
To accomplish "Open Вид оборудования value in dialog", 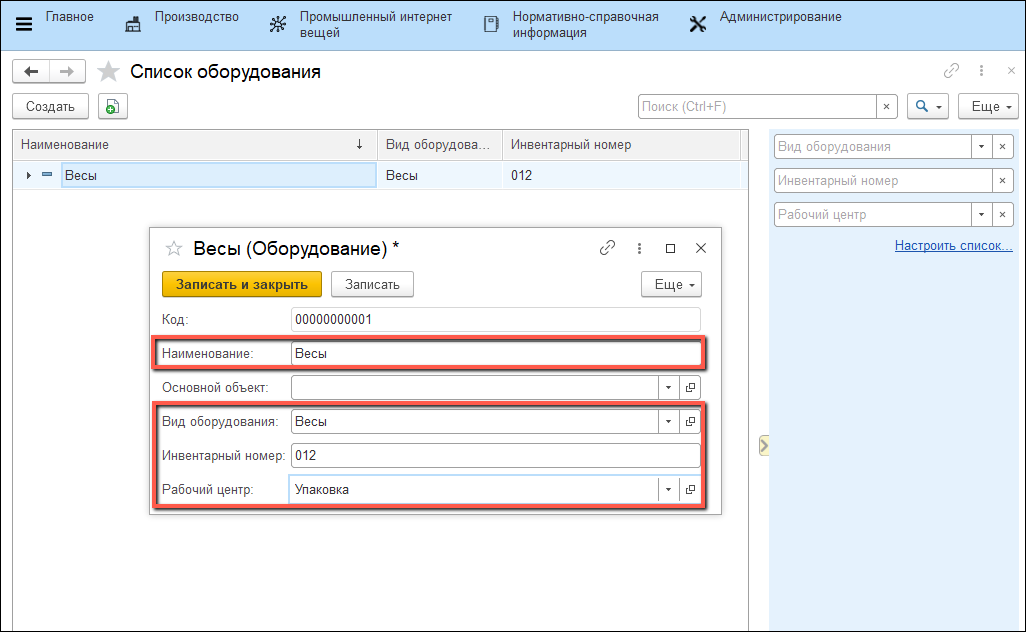I will click(690, 422).
